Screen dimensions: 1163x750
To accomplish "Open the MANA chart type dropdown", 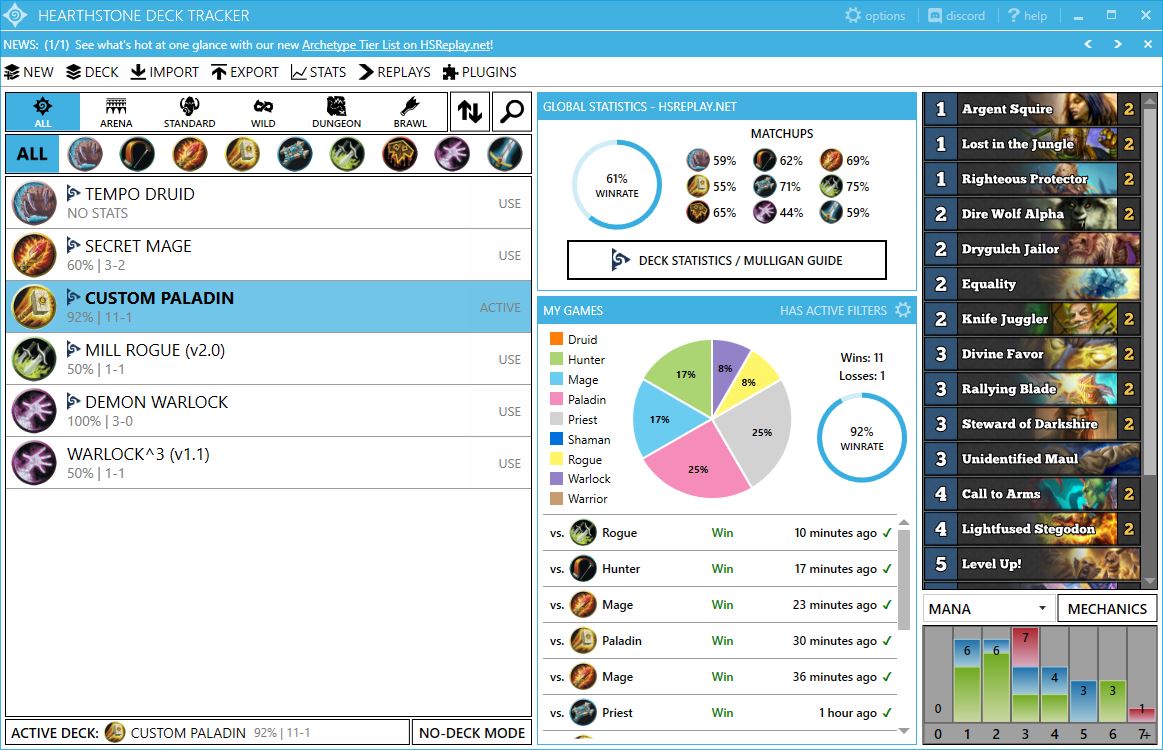I will tap(988, 609).
